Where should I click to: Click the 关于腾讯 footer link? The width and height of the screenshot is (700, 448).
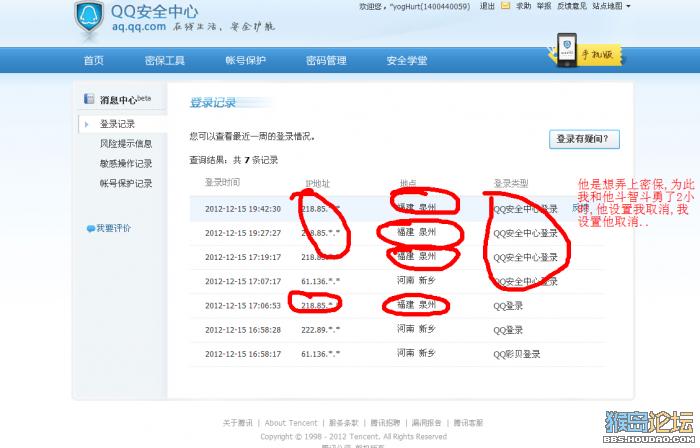click(x=238, y=423)
